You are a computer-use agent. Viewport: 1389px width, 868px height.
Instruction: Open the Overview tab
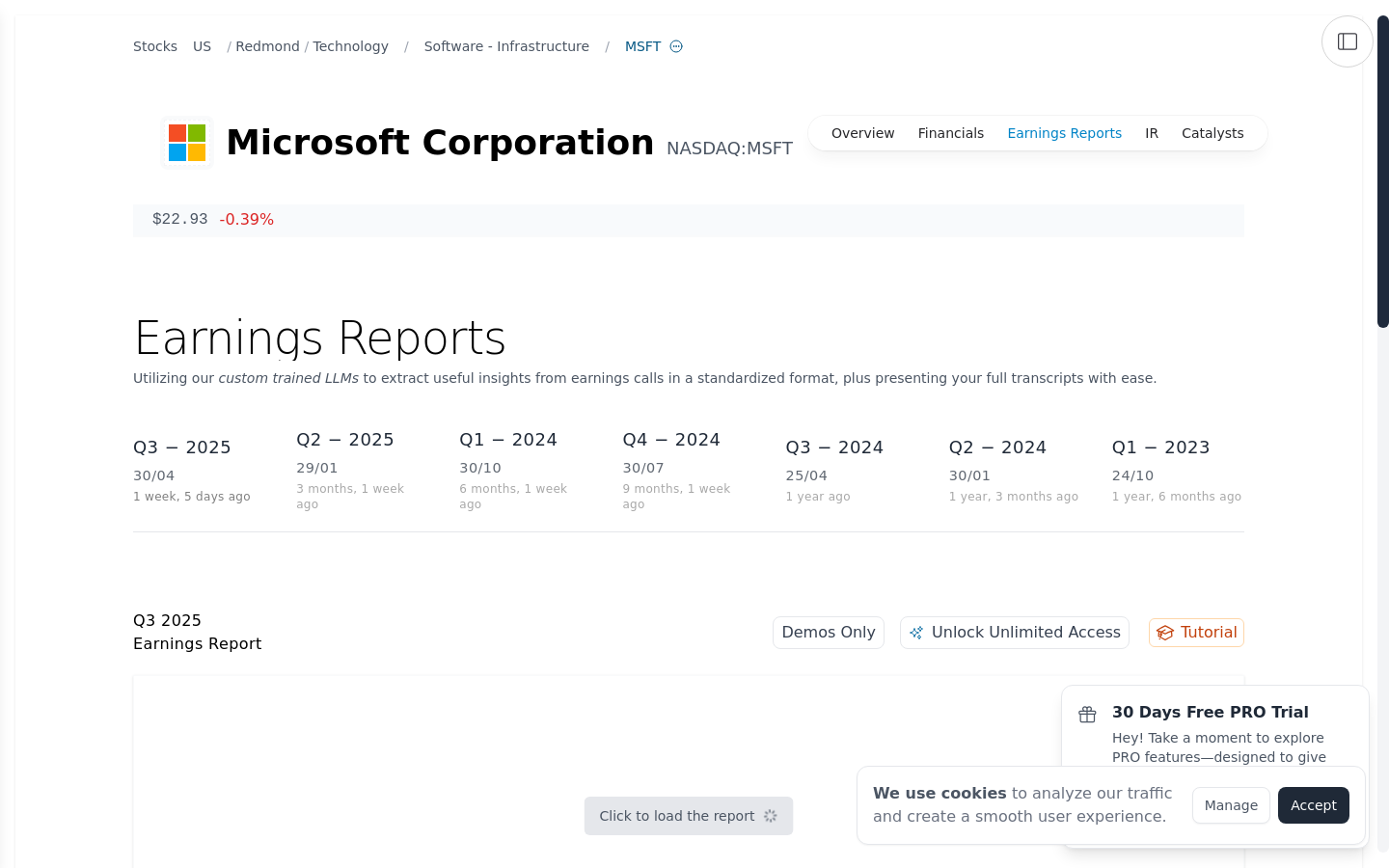[862, 133]
